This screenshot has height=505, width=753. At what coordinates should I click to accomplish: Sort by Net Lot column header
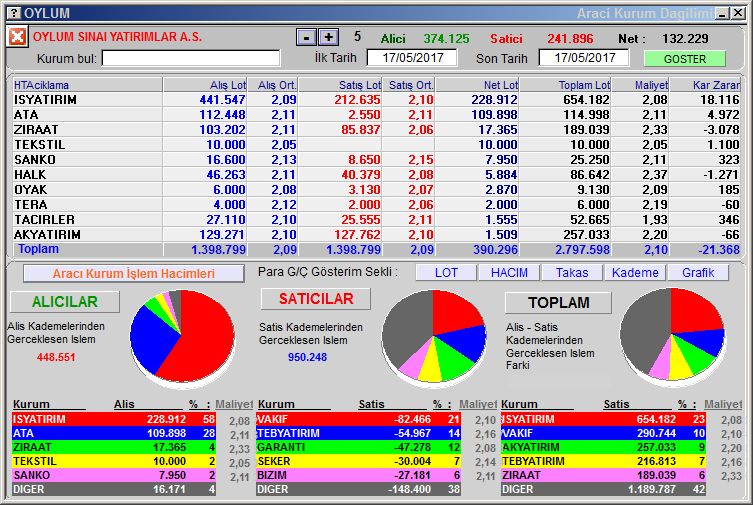pyautogui.click(x=477, y=85)
